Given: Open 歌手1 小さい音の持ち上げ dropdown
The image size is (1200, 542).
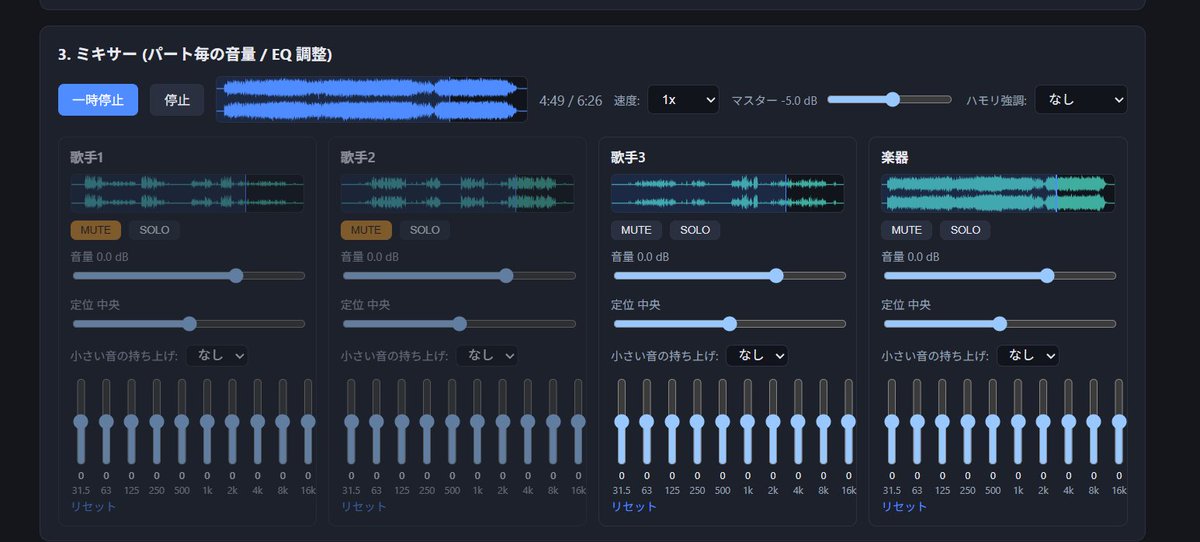Looking at the screenshot, I should [217, 355].
